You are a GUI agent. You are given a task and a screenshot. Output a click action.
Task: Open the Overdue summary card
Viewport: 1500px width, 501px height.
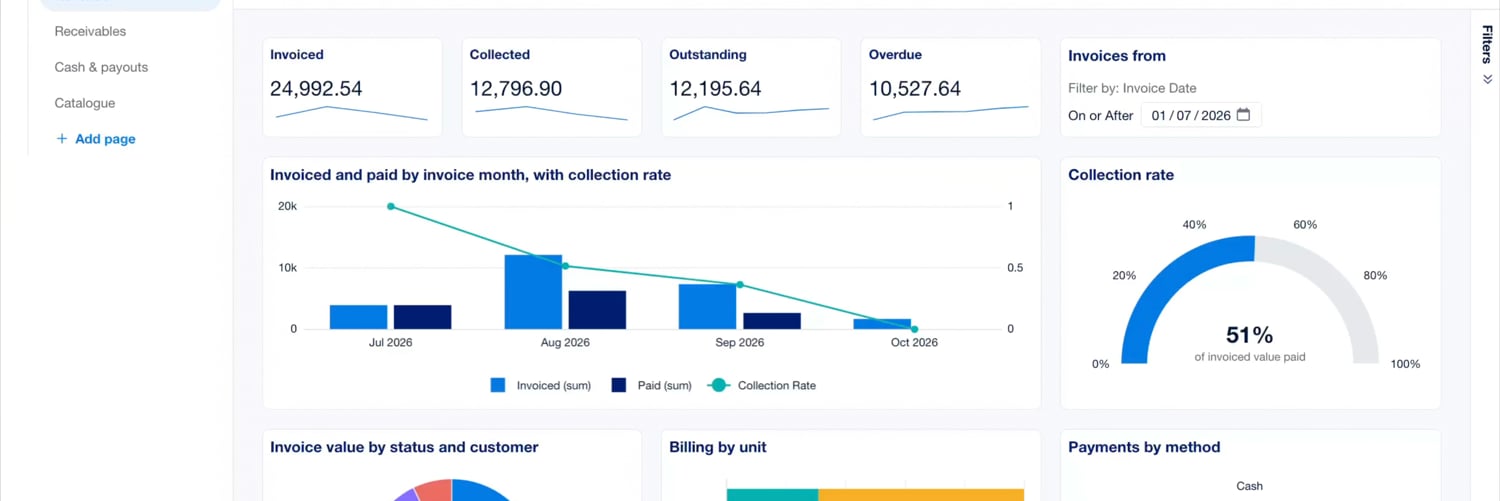point(951,87)
